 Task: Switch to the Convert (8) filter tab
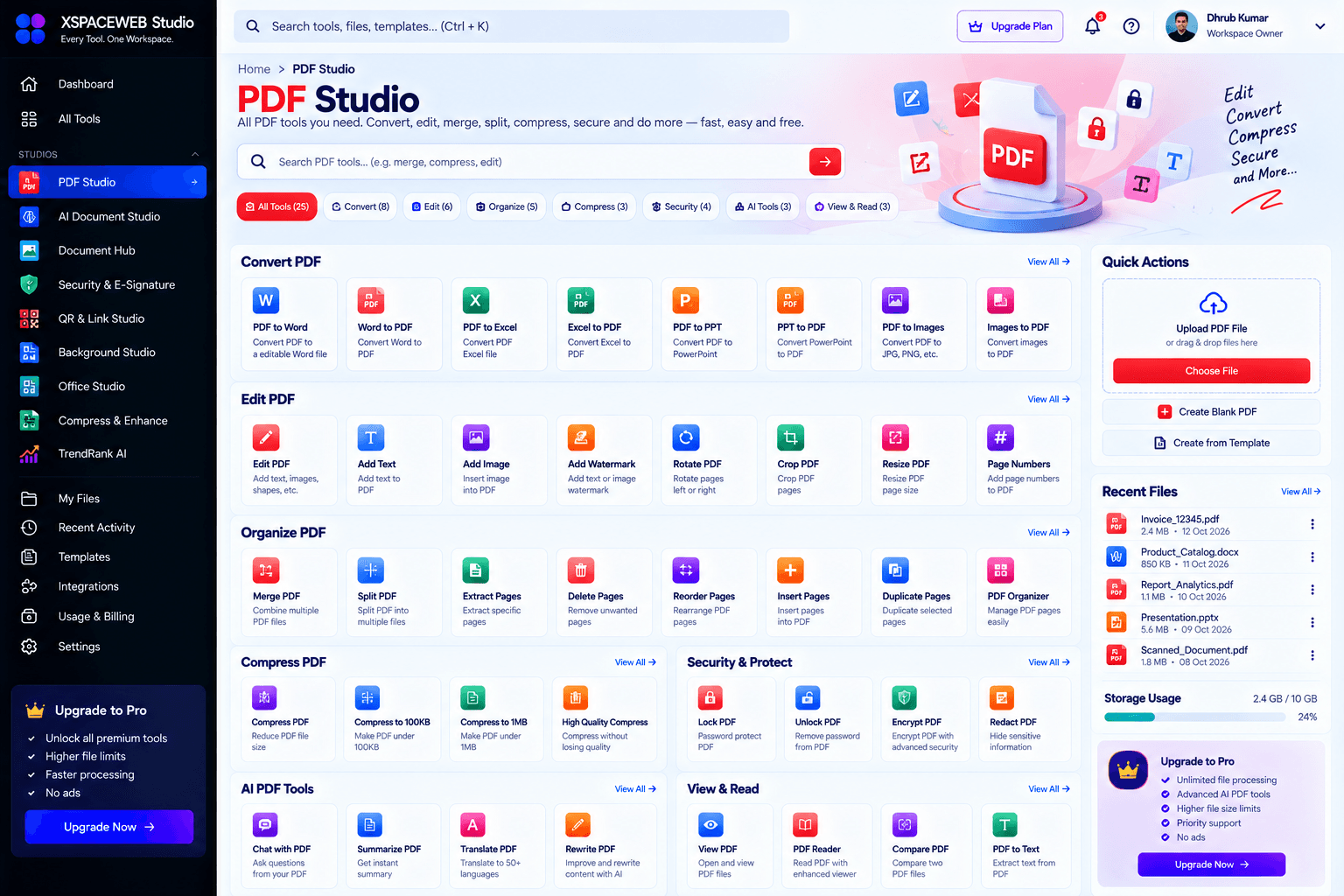click(360, 206)
